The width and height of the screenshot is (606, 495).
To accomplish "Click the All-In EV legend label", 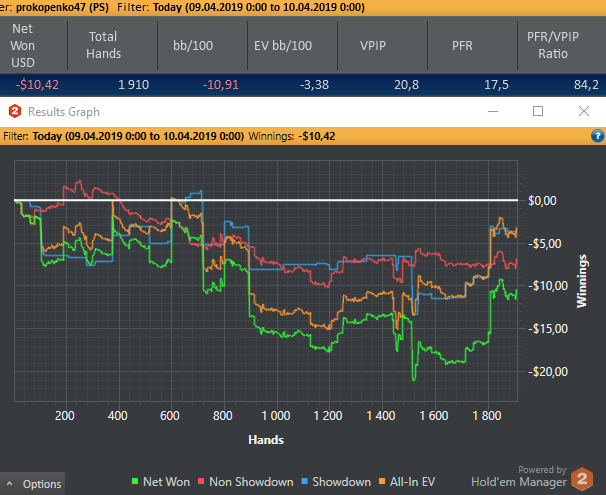I will pos(412,482).
